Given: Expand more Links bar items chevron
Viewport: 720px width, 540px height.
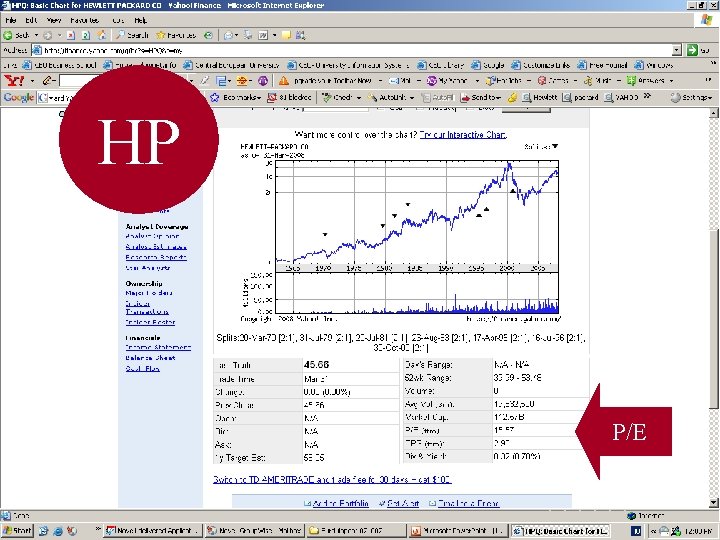Looking at the screenshot, I should (x=713, y=63).
